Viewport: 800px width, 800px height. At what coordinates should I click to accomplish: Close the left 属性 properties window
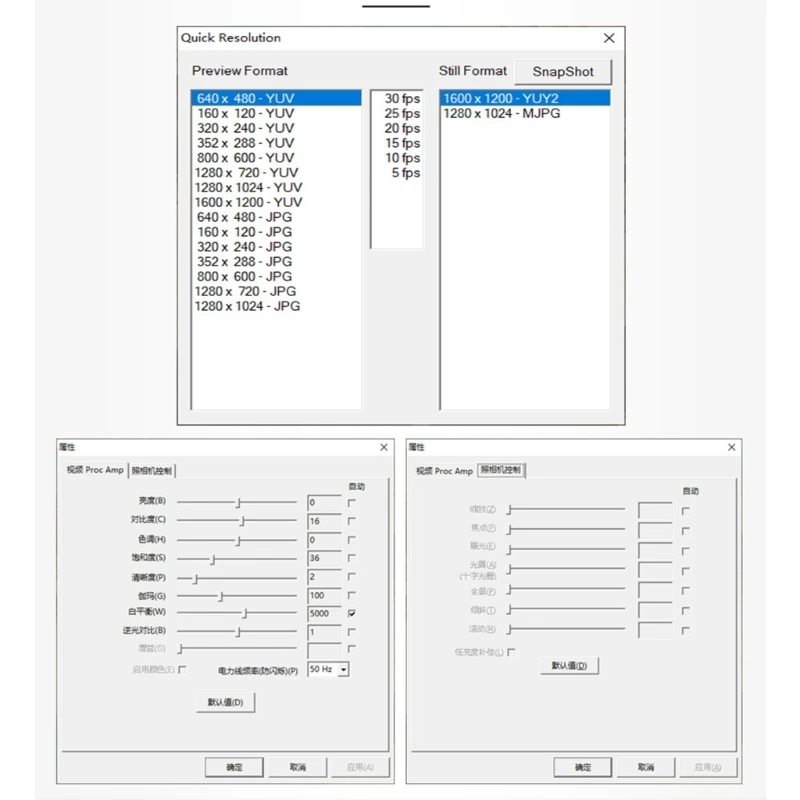[x=384, y=447]
